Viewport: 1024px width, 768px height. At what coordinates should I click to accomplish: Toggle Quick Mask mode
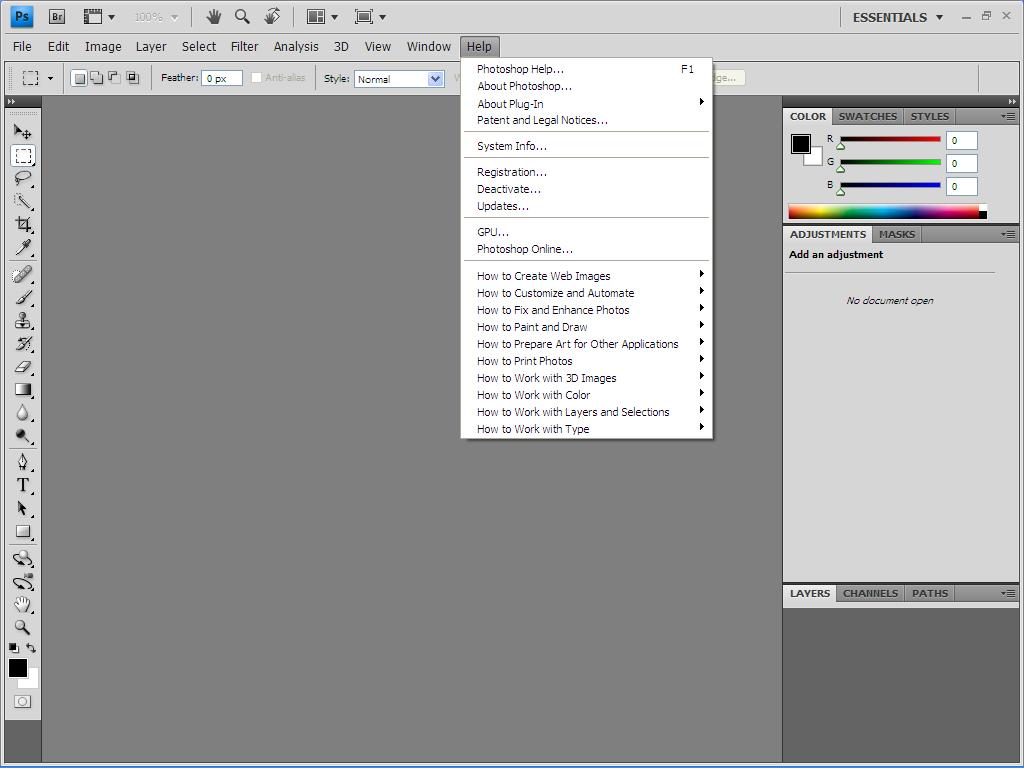tap(22, 701)
